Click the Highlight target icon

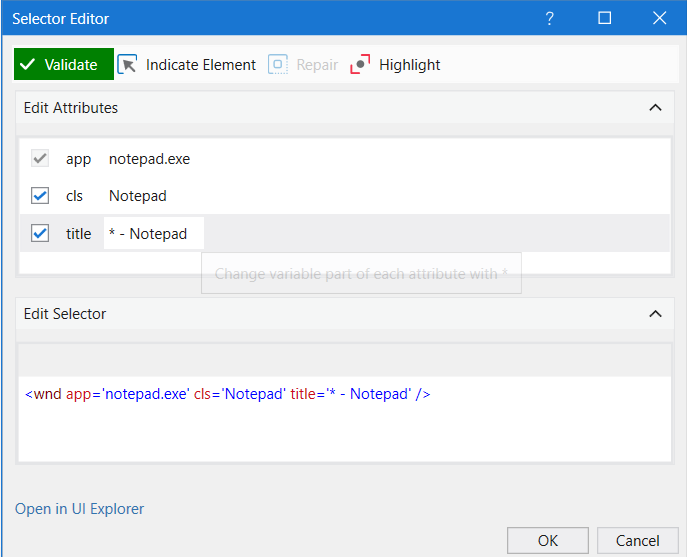tap(360, 65)
